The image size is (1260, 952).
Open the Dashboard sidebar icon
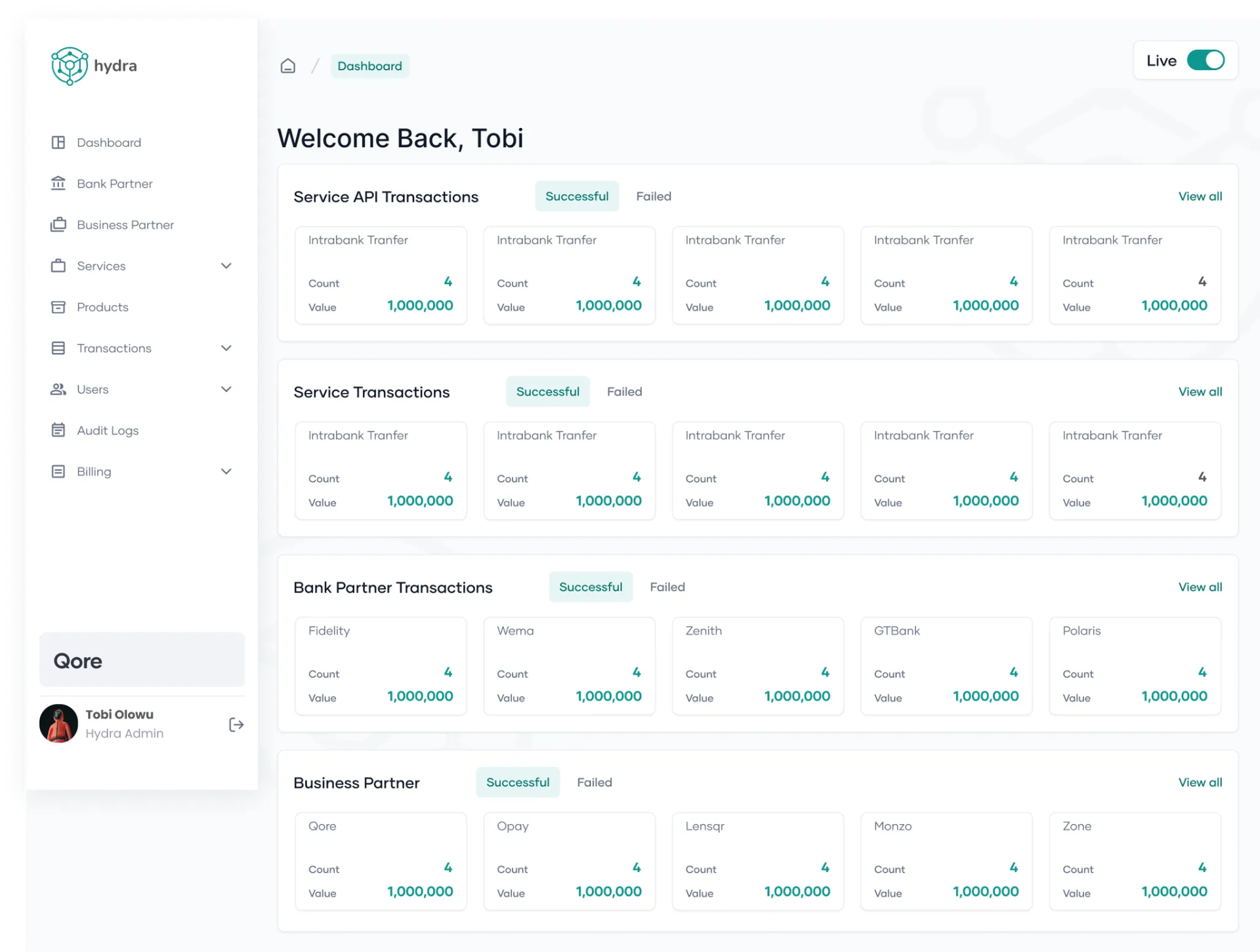point(59,142)
